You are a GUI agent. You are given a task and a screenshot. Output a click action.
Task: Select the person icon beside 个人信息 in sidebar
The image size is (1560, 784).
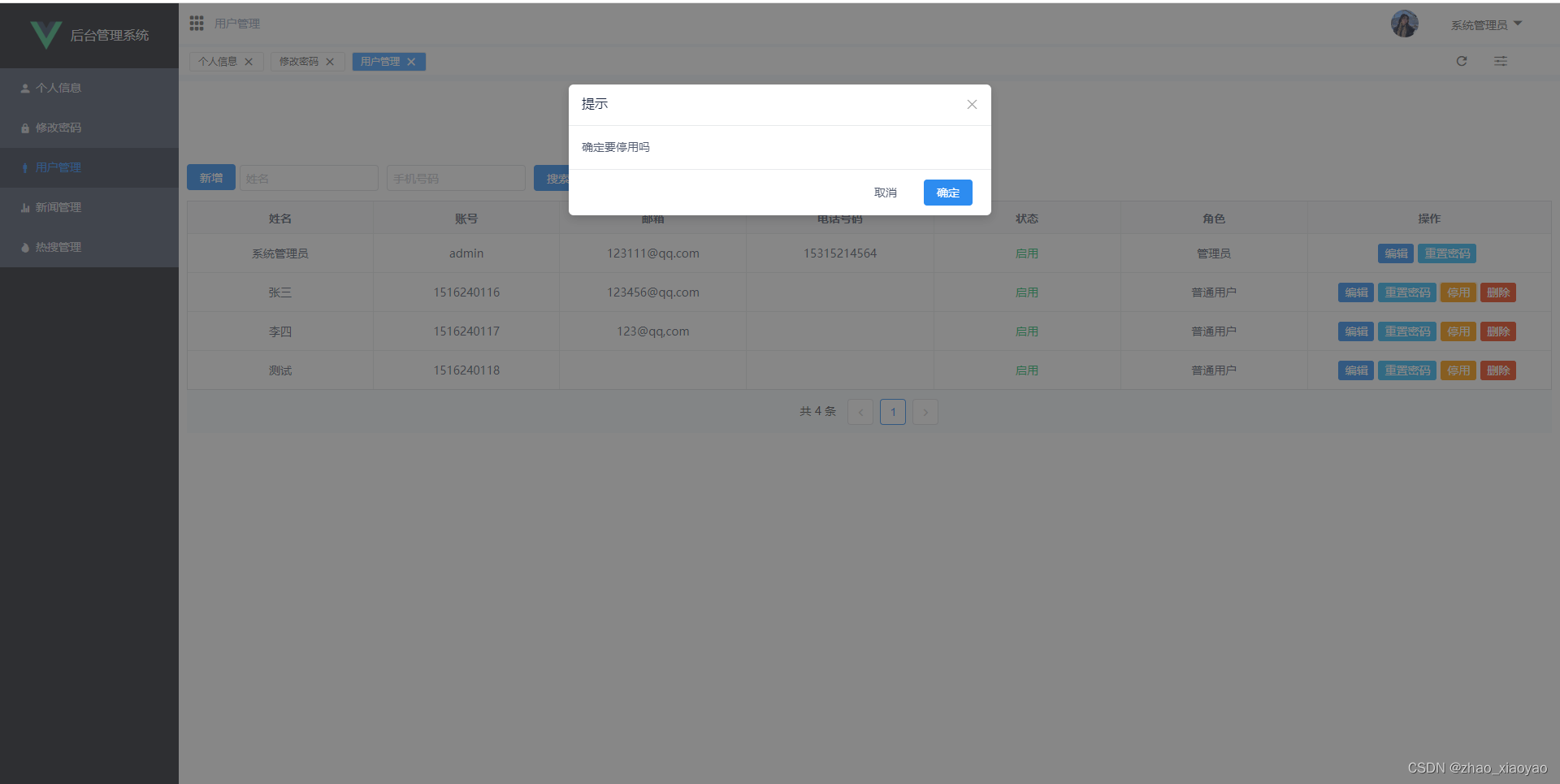tap(25, 87)
